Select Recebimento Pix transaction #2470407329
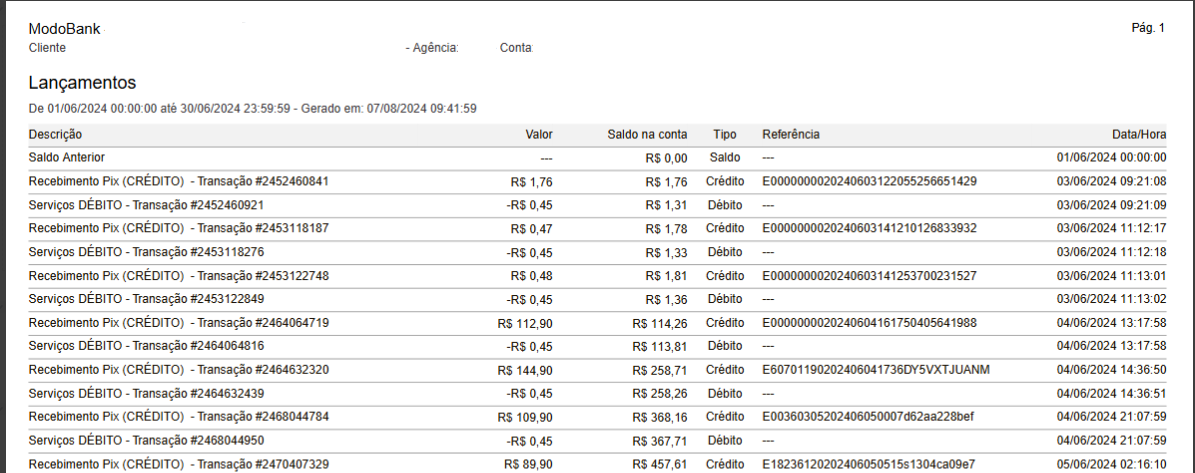 click(179, 463)
